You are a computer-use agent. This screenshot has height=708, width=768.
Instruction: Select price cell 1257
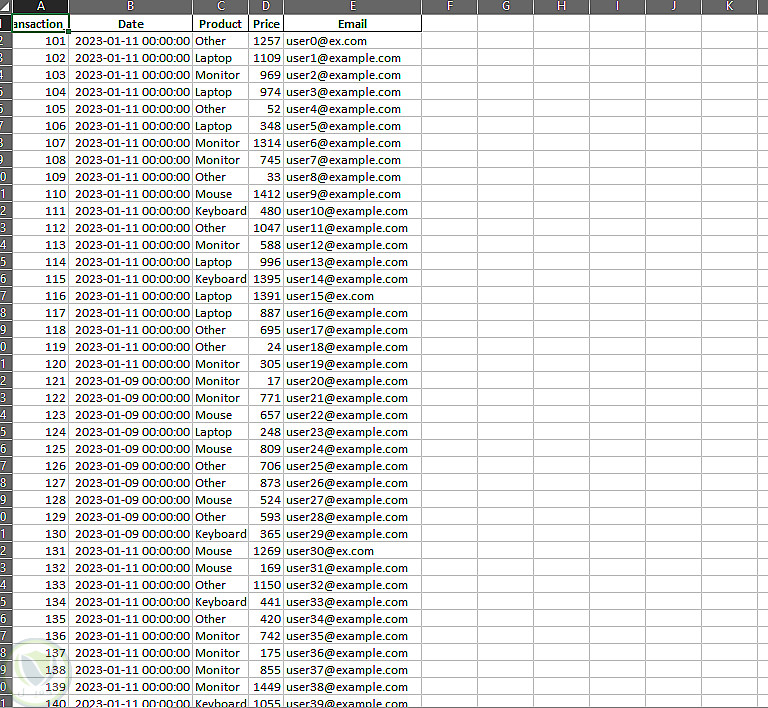coord(266,41)
